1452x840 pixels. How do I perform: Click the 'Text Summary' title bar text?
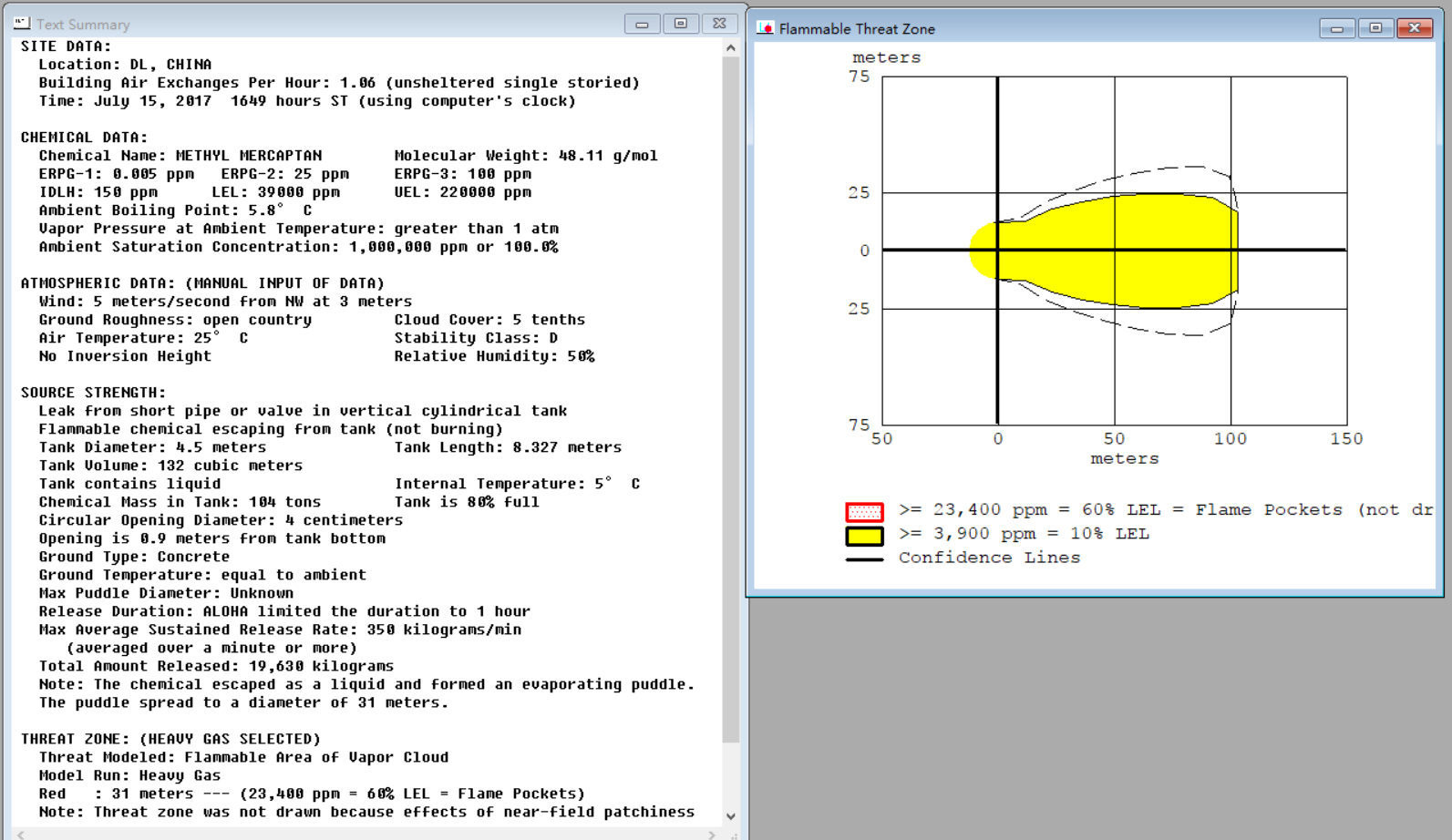pos(83,25)
